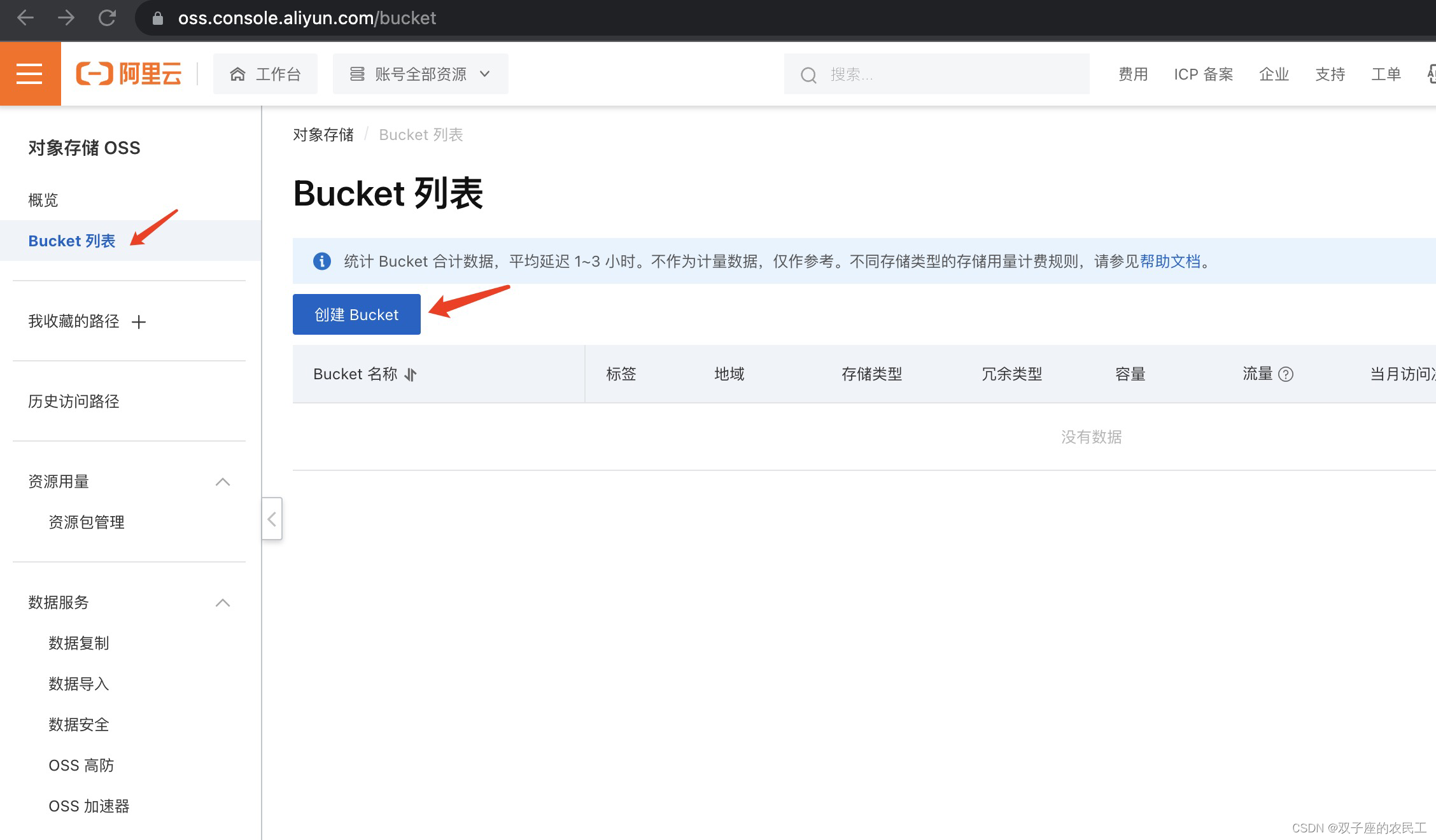The width and height of the screenshot is (1436, 840).
Task: Click the info icon in the statistics banner
Action: pos(321,261)
